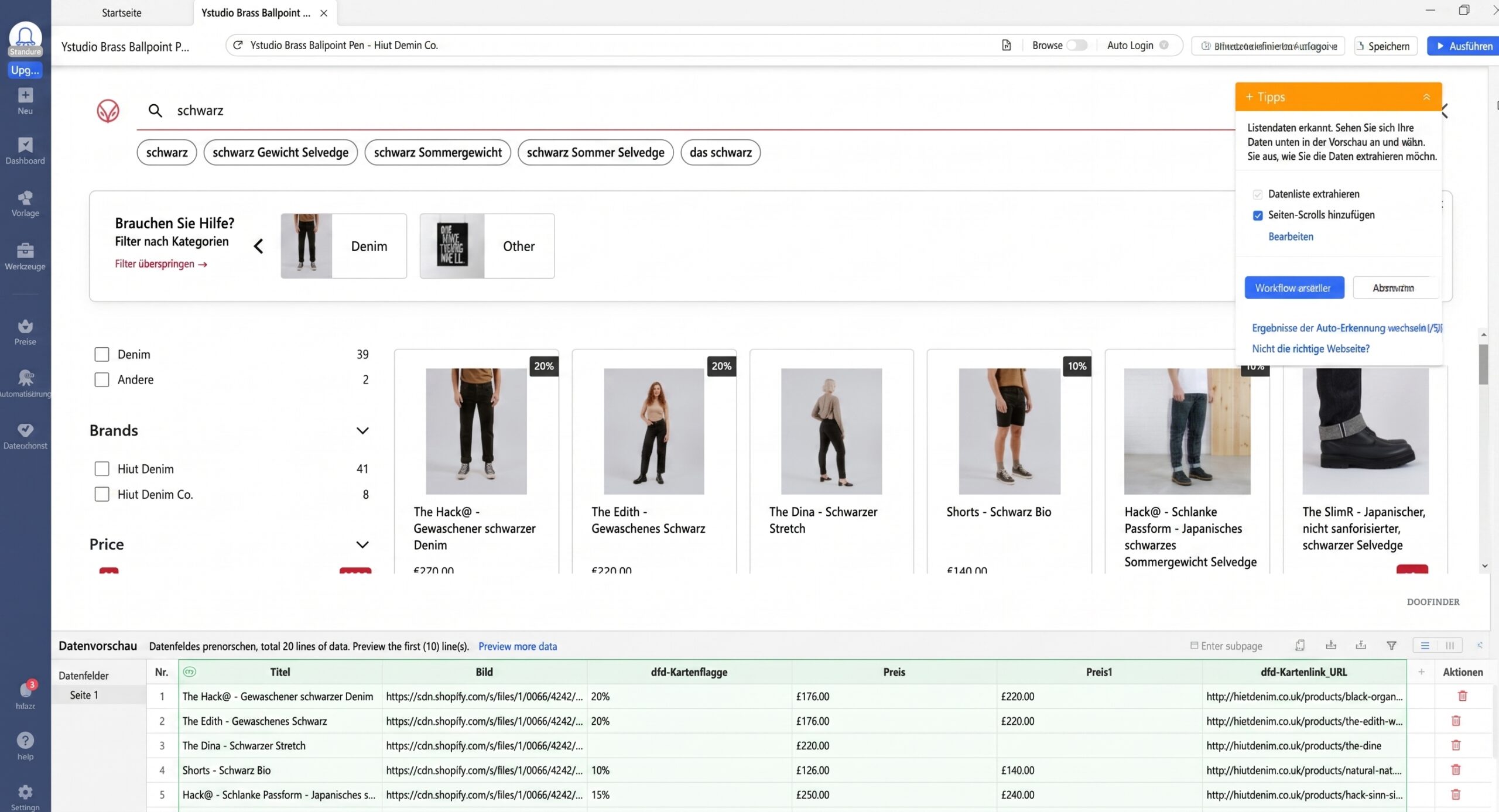Switch to row list view icon
This screenshot has height=812, width=1499.
point(1425,645)
